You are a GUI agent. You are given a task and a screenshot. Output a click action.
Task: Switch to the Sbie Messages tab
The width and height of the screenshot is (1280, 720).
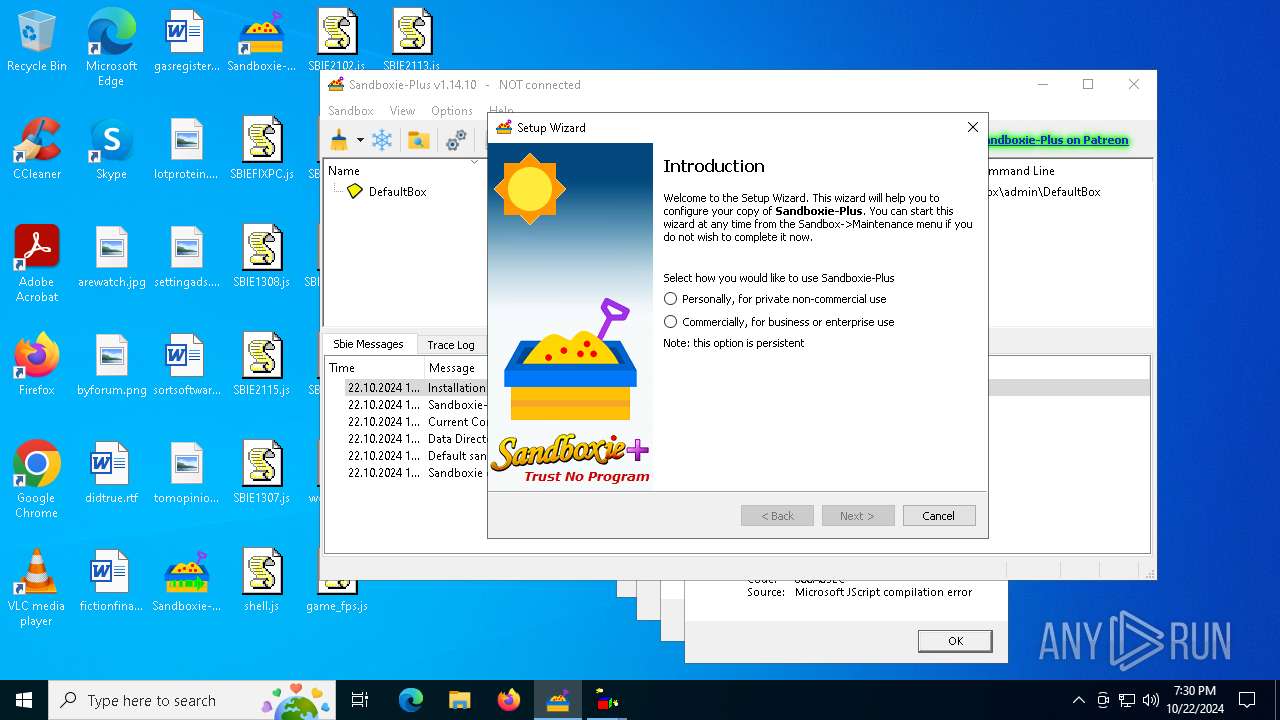click(x=368, y=344)
